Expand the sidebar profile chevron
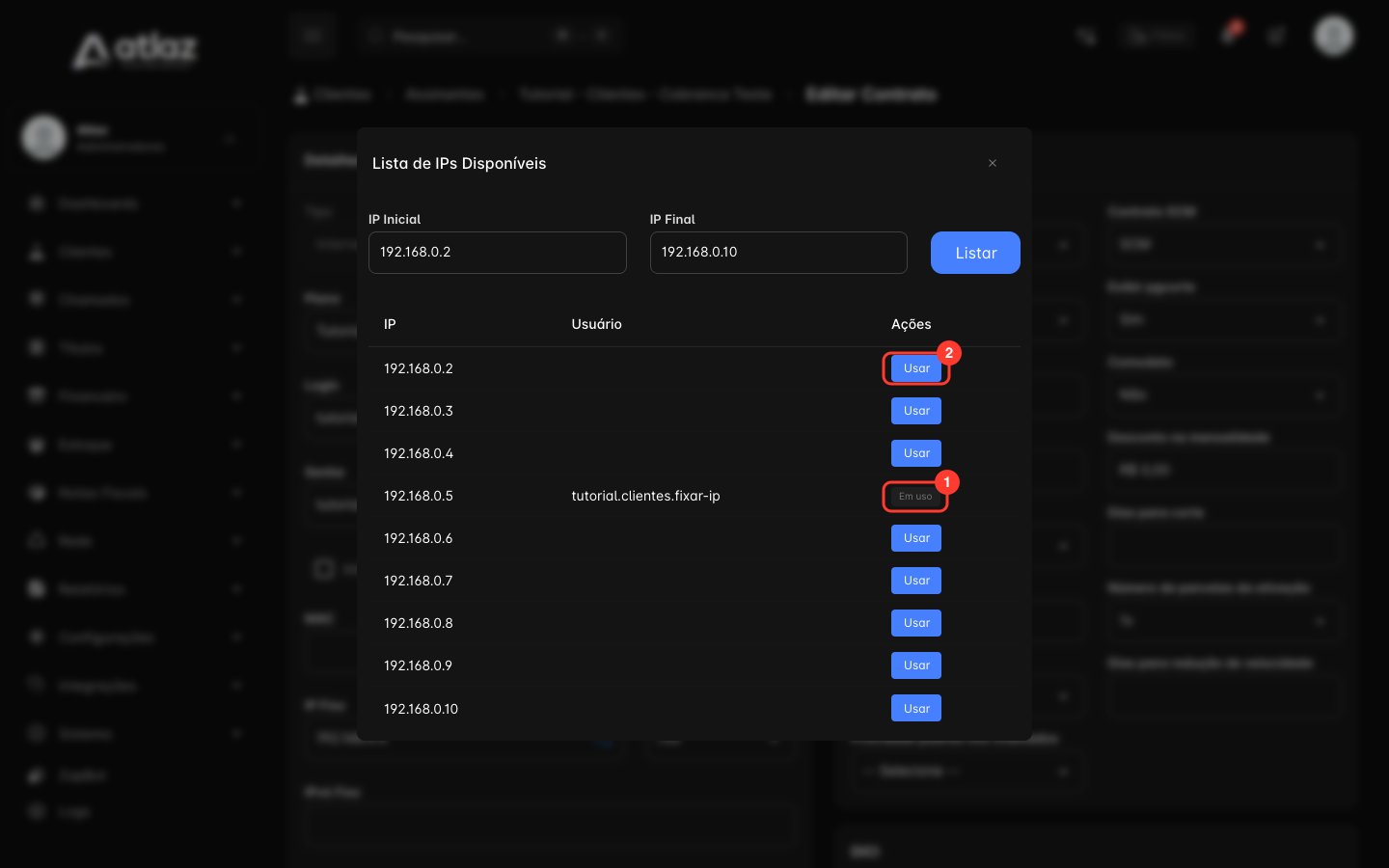 coord(230,139)
